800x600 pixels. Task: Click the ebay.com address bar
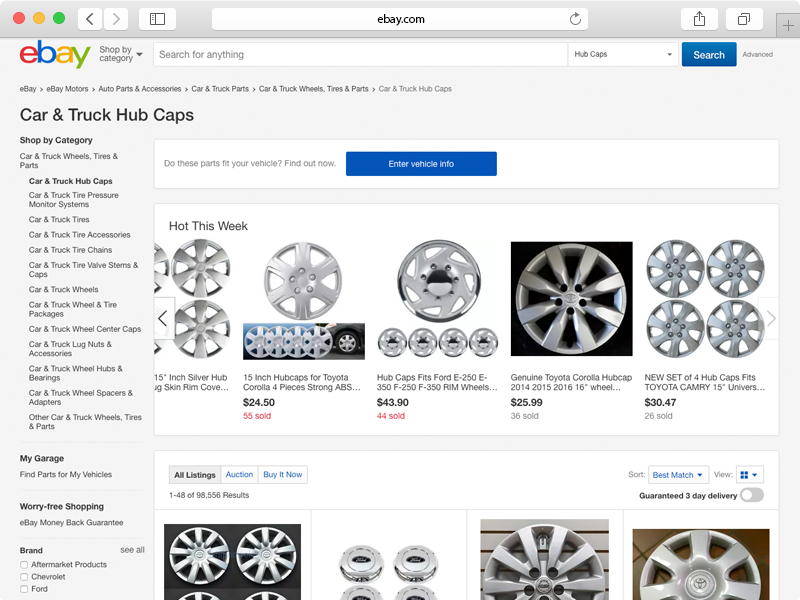point(400,19)
